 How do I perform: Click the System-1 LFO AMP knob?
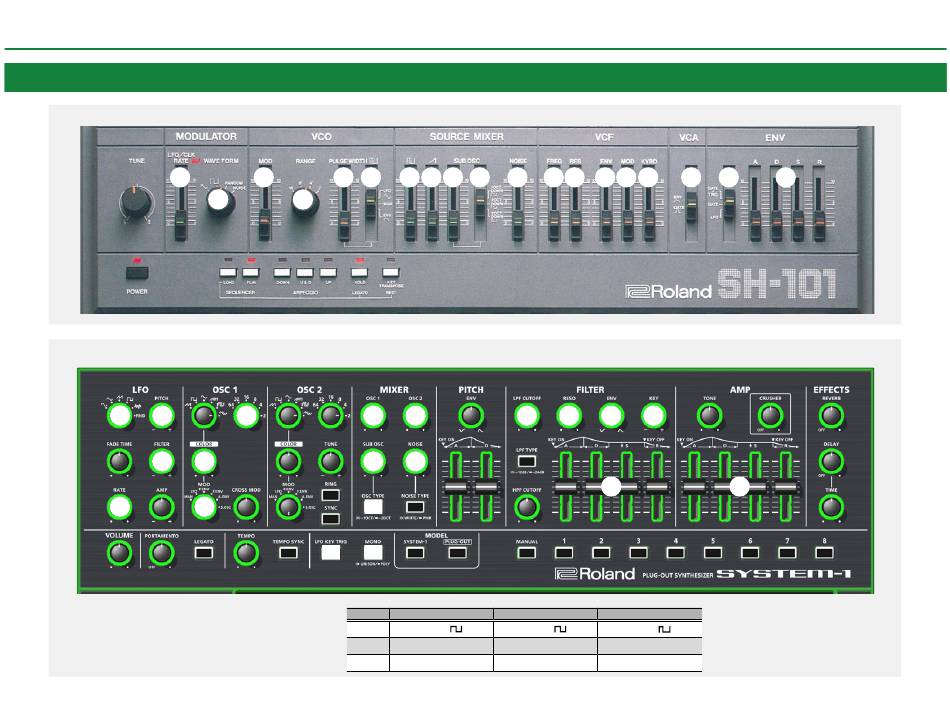[162, 508]
